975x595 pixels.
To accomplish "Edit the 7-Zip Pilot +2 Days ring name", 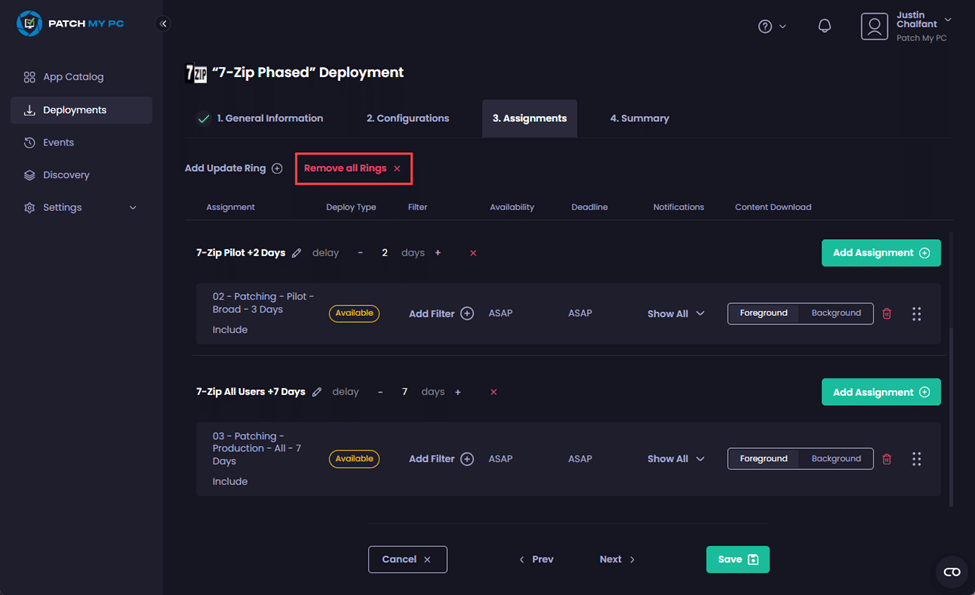I will pos(297,253).
